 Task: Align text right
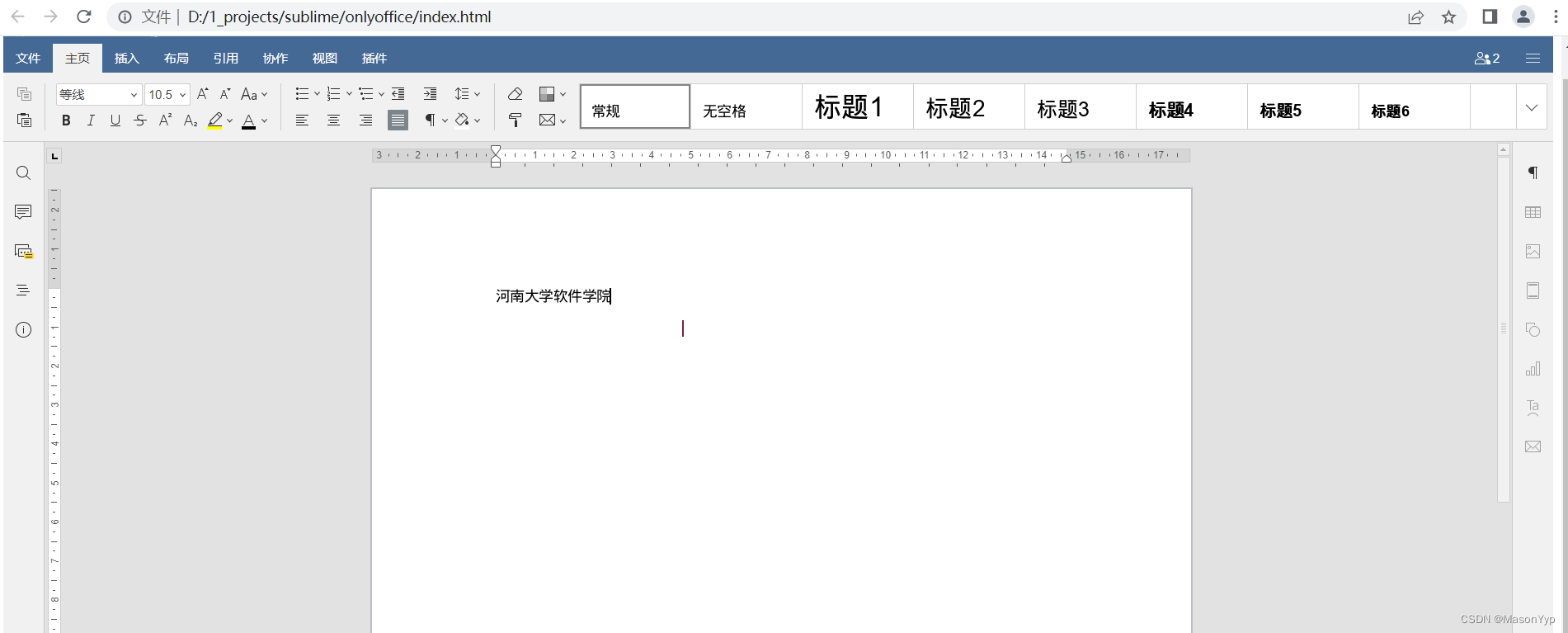click(365, 120)
